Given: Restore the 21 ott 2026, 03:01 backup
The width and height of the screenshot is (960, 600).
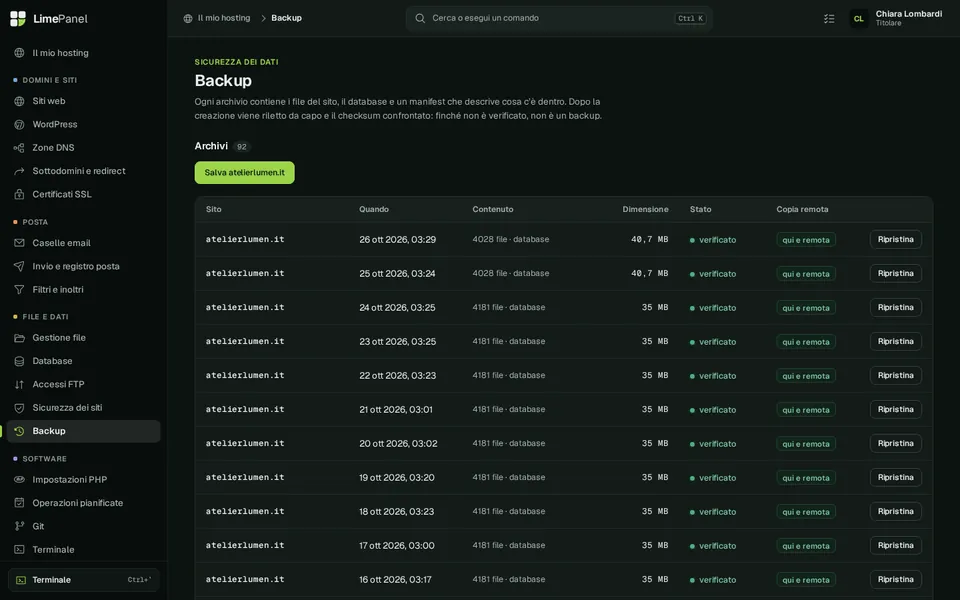Looking at the screenshot, I should 896,410.
